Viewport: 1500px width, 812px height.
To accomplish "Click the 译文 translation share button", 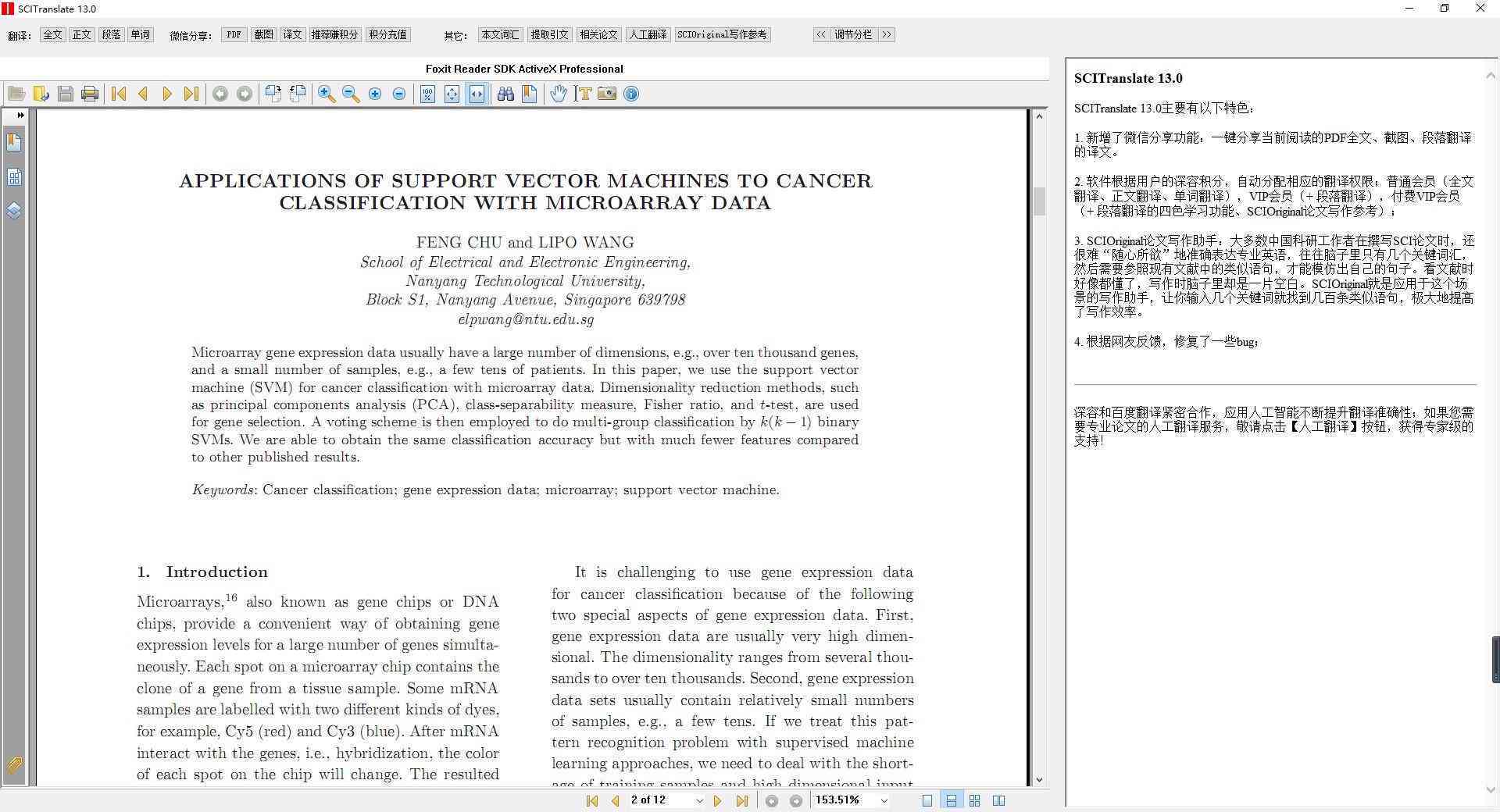I will tap(293, 34).
